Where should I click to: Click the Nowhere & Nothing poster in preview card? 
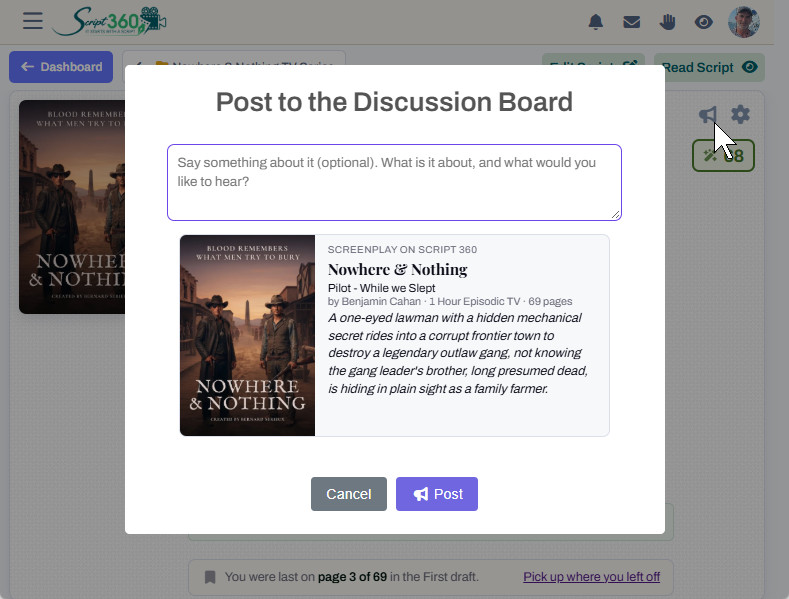(x=248, y=335)
